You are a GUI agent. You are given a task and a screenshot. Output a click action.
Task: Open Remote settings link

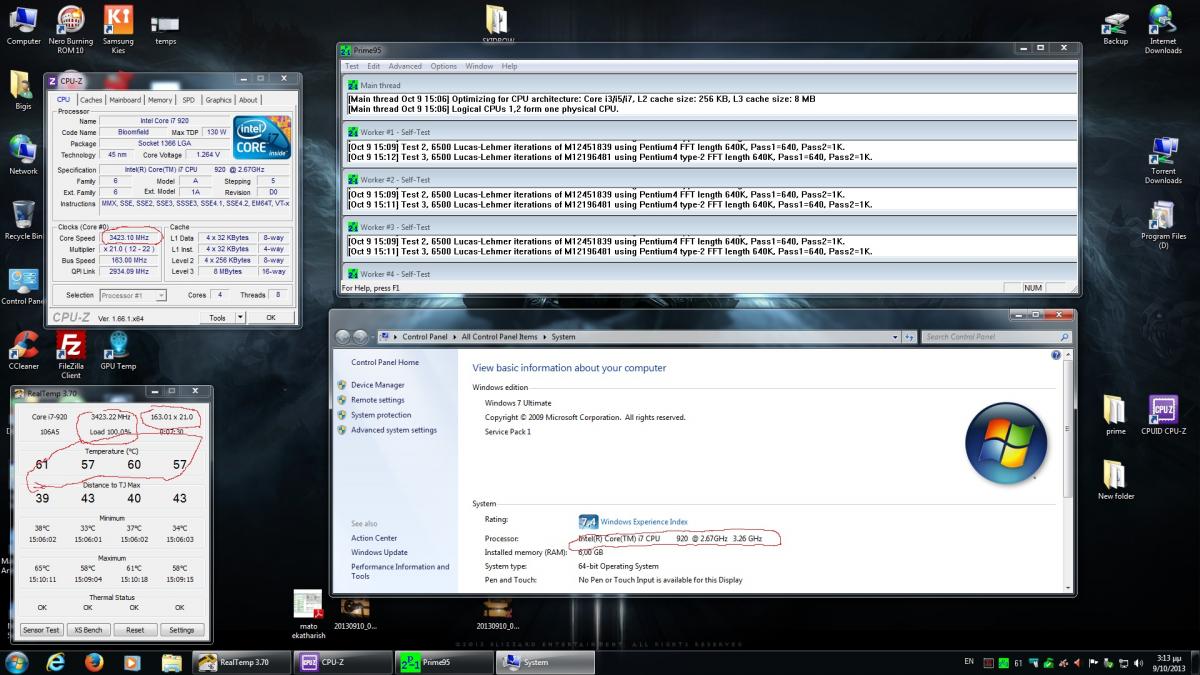coord(378,400)
